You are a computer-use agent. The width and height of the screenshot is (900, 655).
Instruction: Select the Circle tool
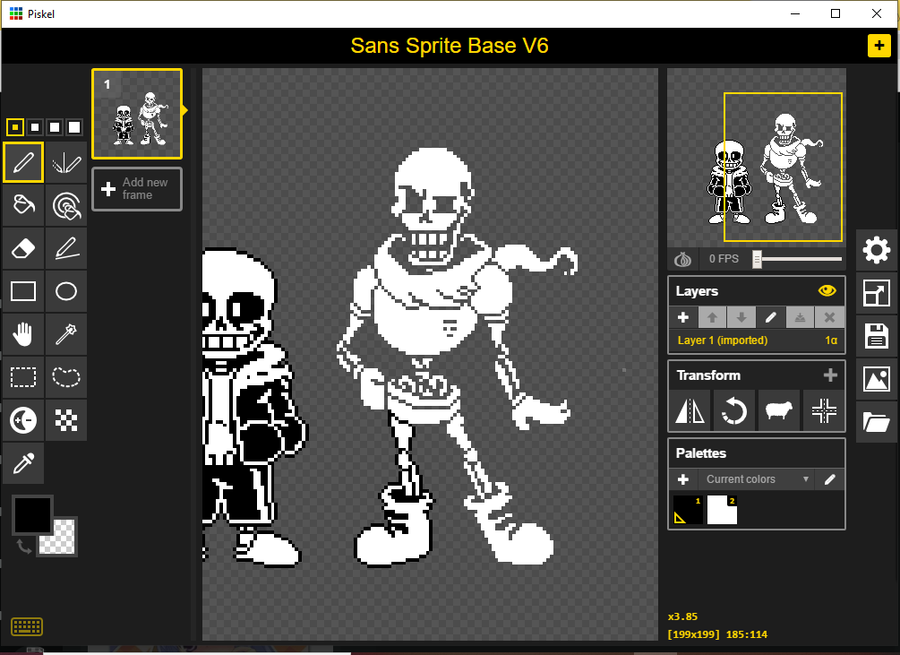click(x=66, y=292)
